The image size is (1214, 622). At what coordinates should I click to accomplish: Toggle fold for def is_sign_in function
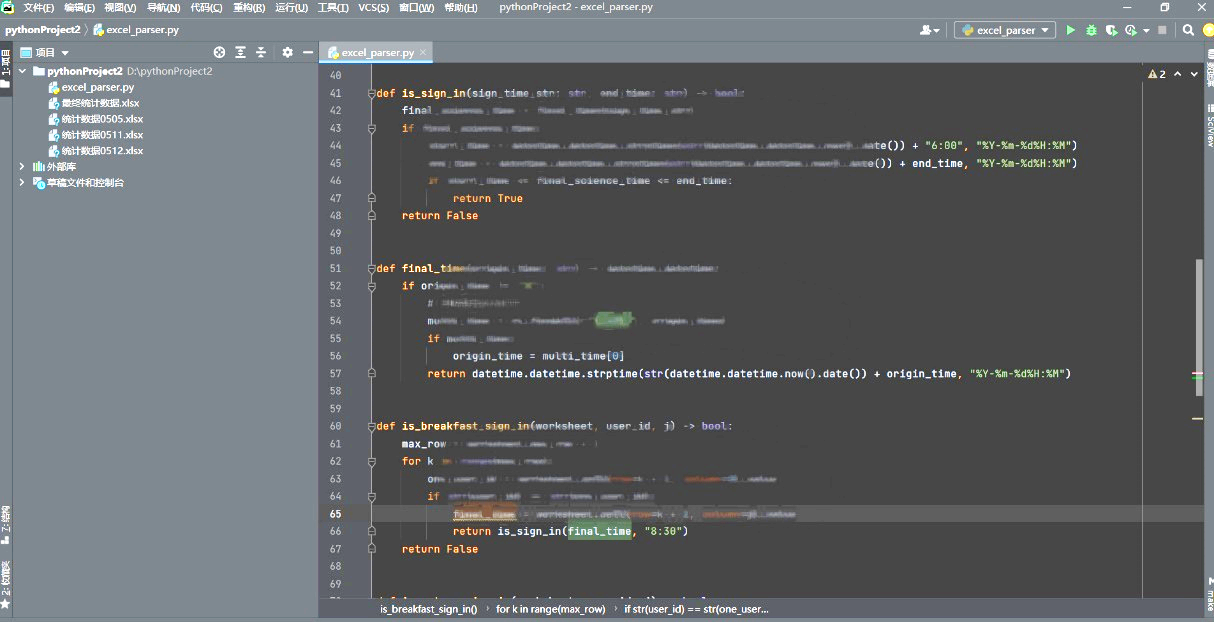pos(371,93)
